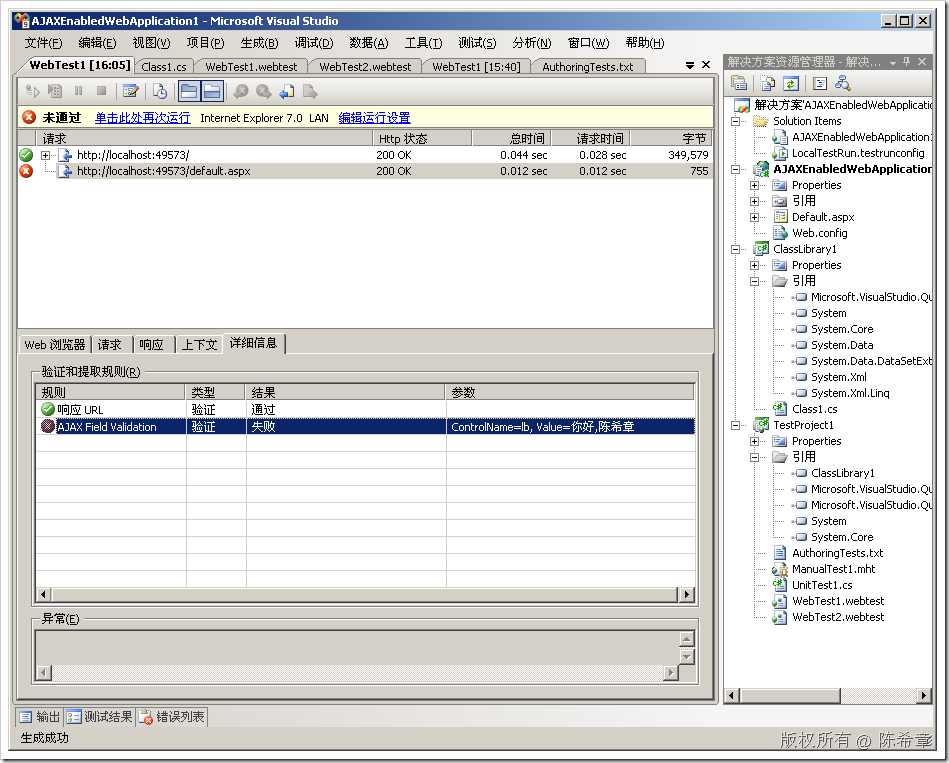Click the stop test square icon
949x763 pixels.
click(x=102, y=91)
